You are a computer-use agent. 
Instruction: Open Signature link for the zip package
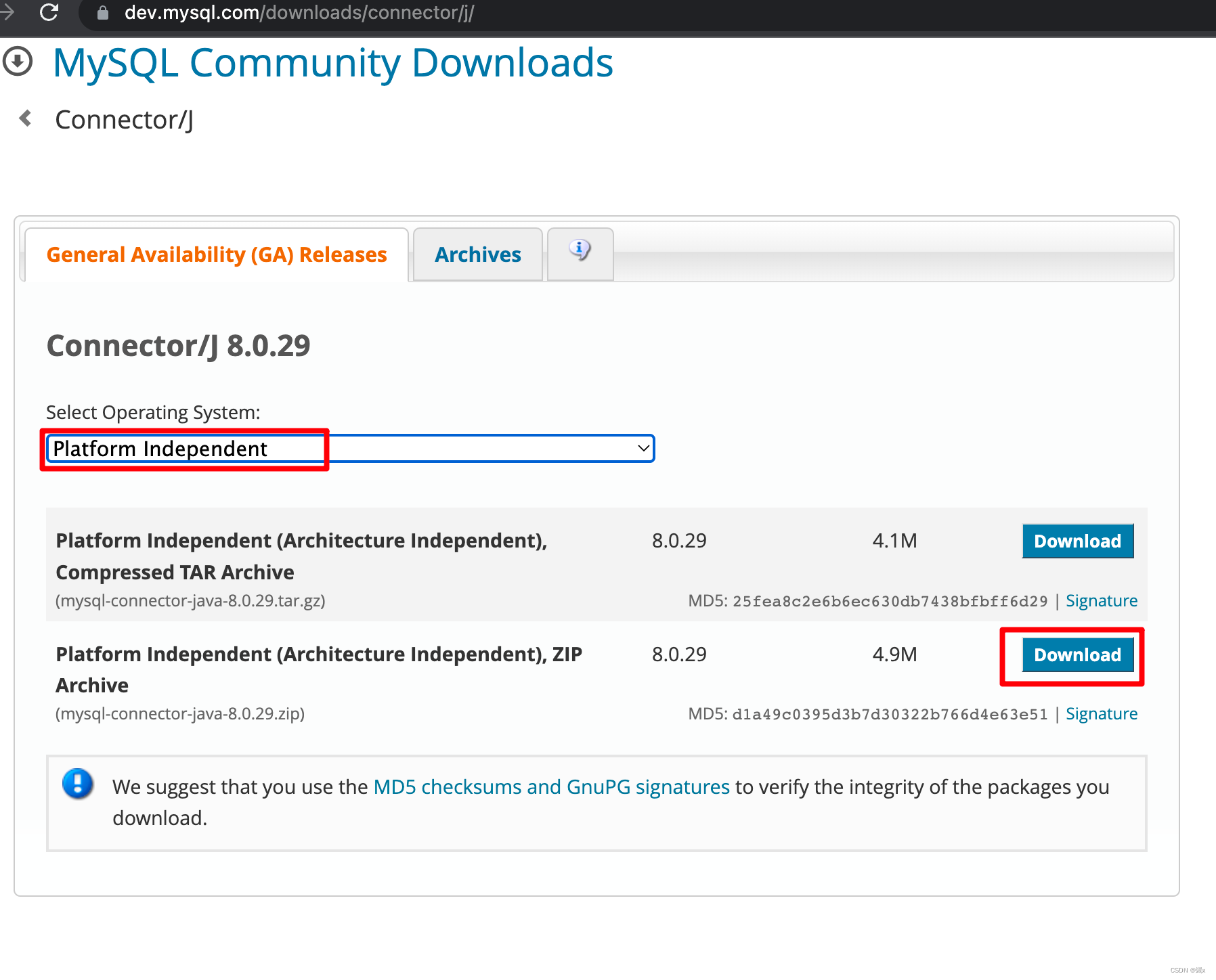pos(1102,713)
